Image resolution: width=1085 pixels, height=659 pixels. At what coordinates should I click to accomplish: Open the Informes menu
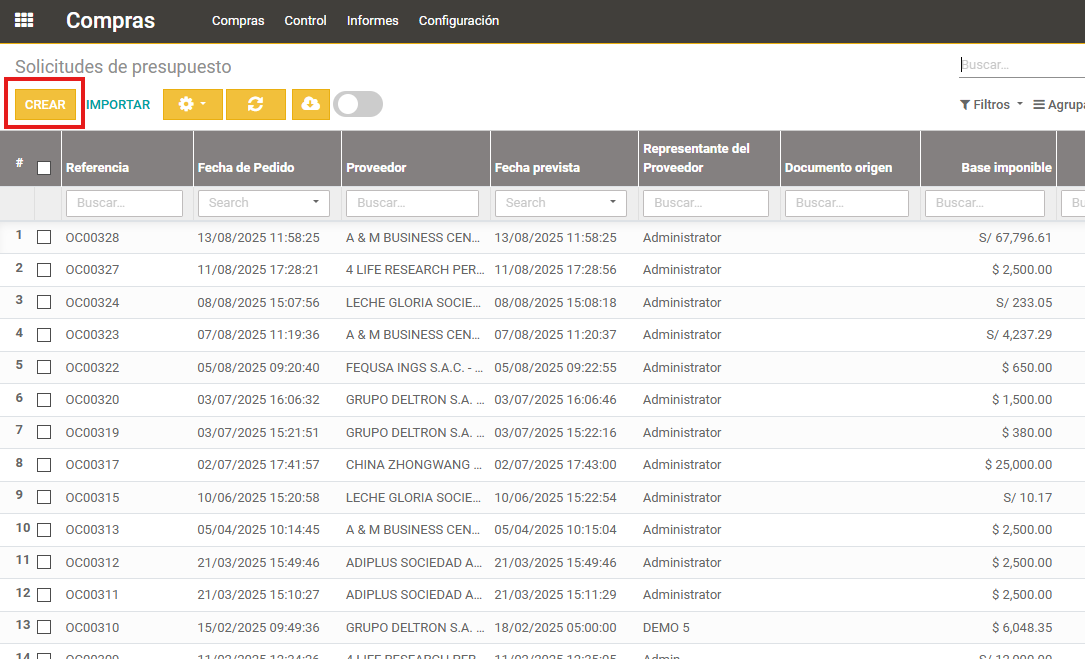(372, 21)
